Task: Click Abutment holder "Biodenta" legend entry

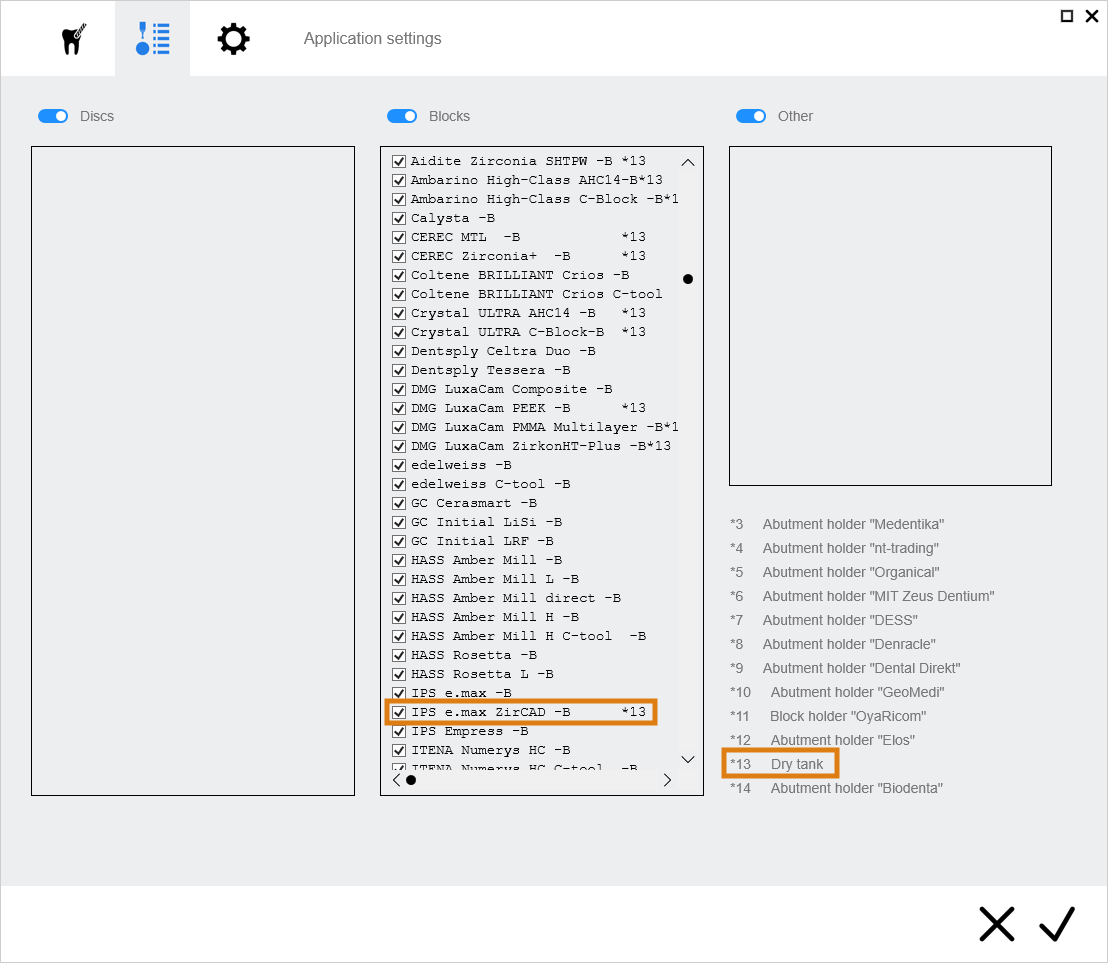Action: pos(856,788)
